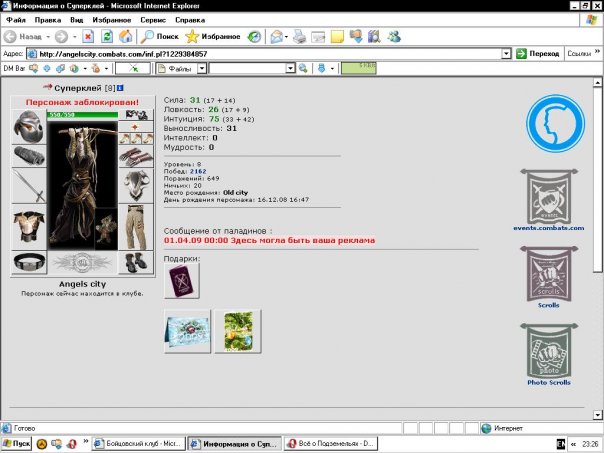This screenshot has height=453, width=604.
Task: Open Избранное favorites star in toolbar
Action: pos(213,37)
